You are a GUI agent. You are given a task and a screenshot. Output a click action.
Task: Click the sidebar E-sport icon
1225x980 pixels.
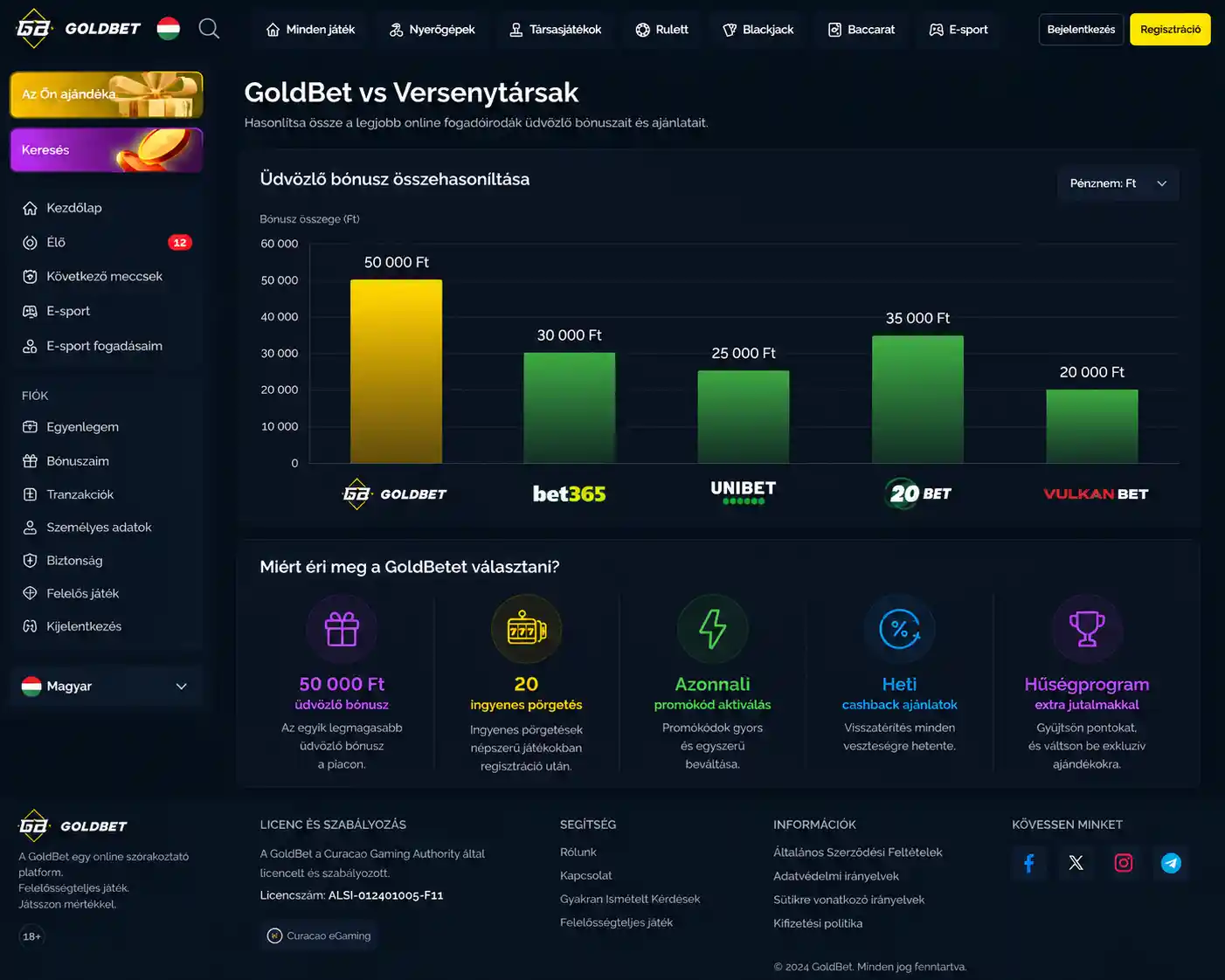pyautogui.click(x=30, y=311)
